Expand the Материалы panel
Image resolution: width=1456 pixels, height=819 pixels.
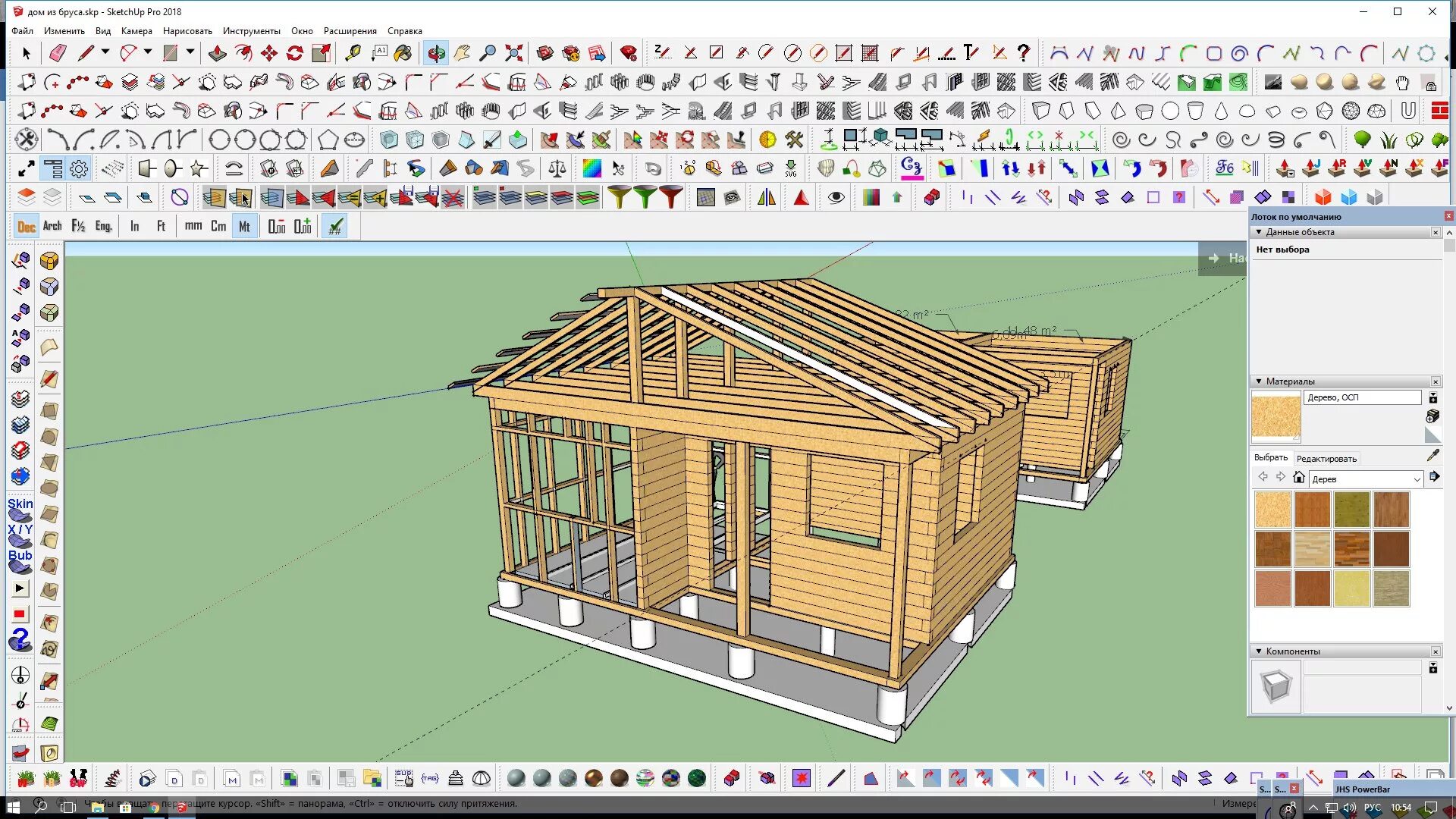coord(1259,381)
